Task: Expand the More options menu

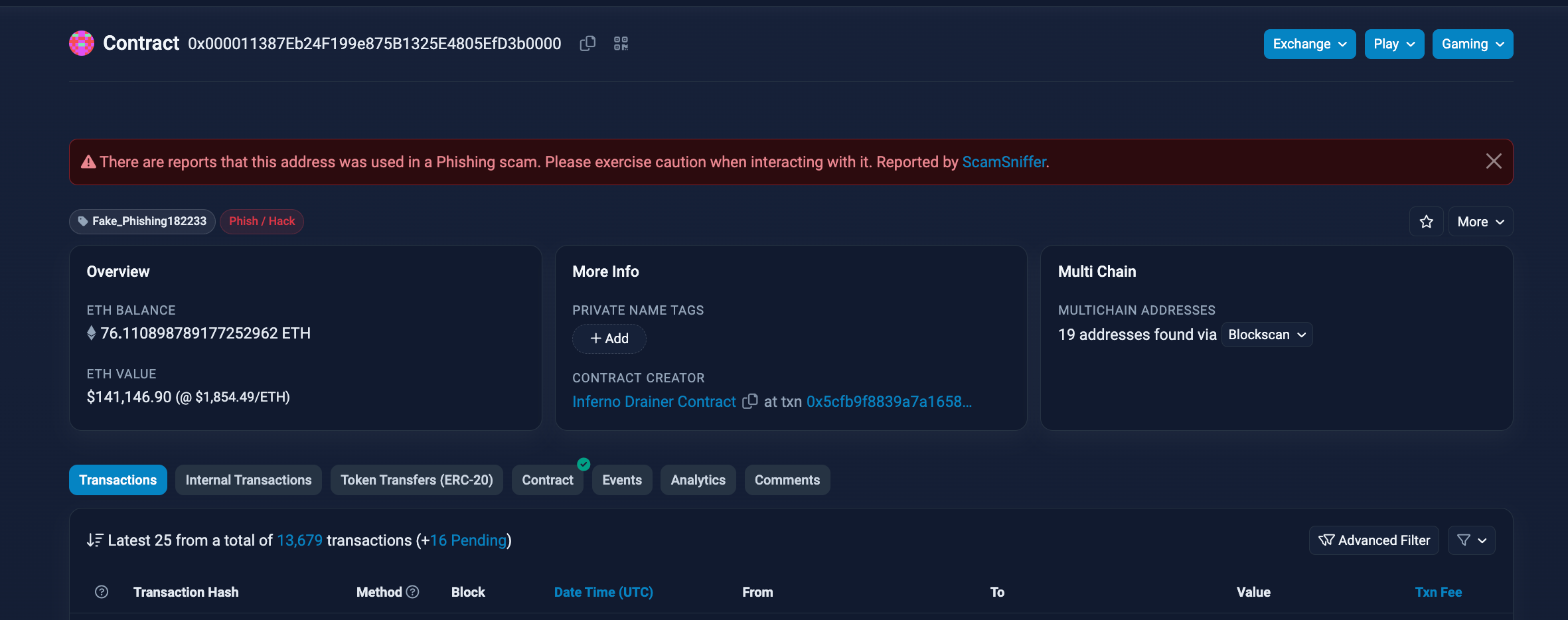Action: click(x=1480, y=222)
